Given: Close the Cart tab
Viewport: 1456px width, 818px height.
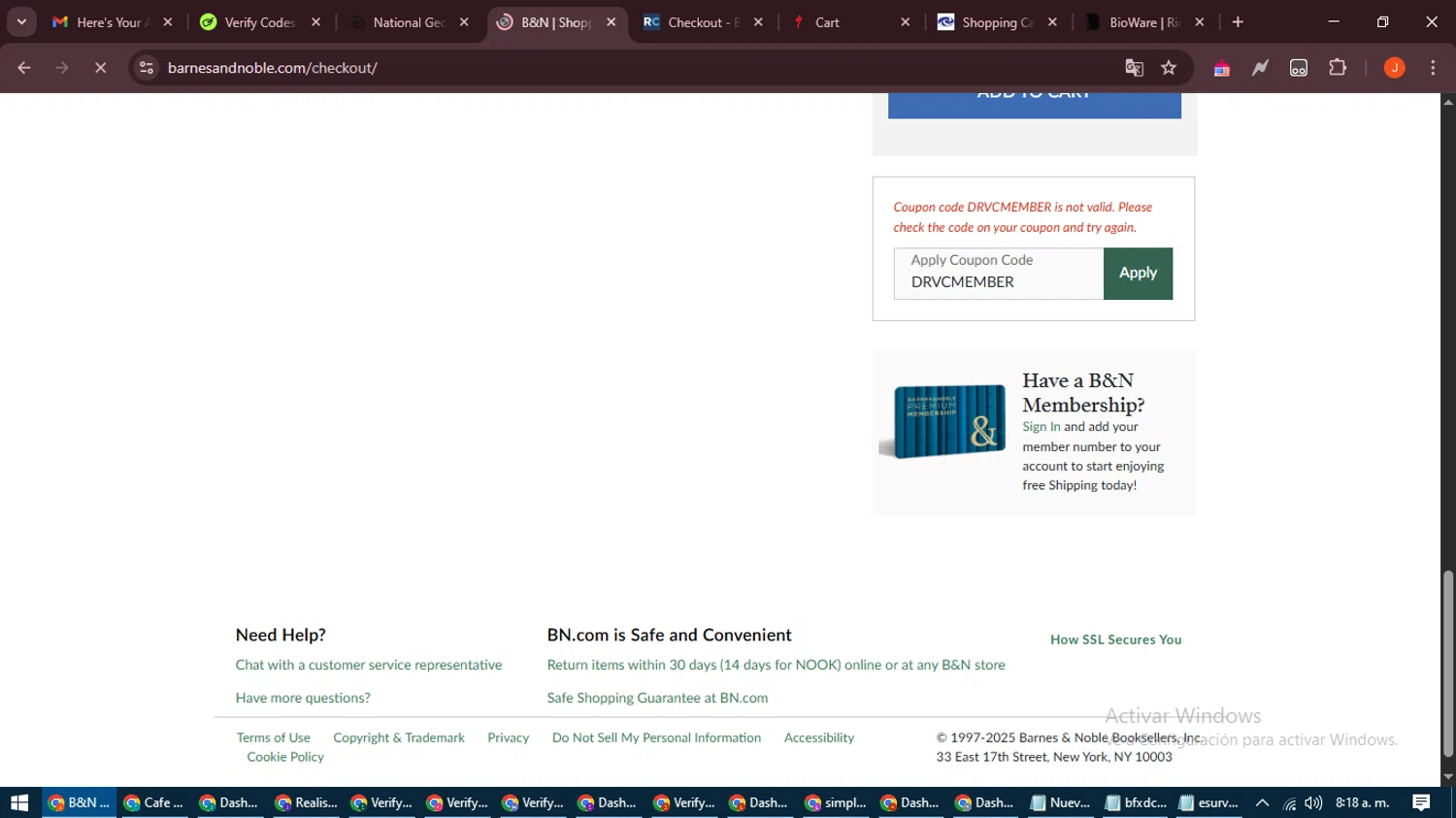Looking at the screenshot, I should point(906,22).
